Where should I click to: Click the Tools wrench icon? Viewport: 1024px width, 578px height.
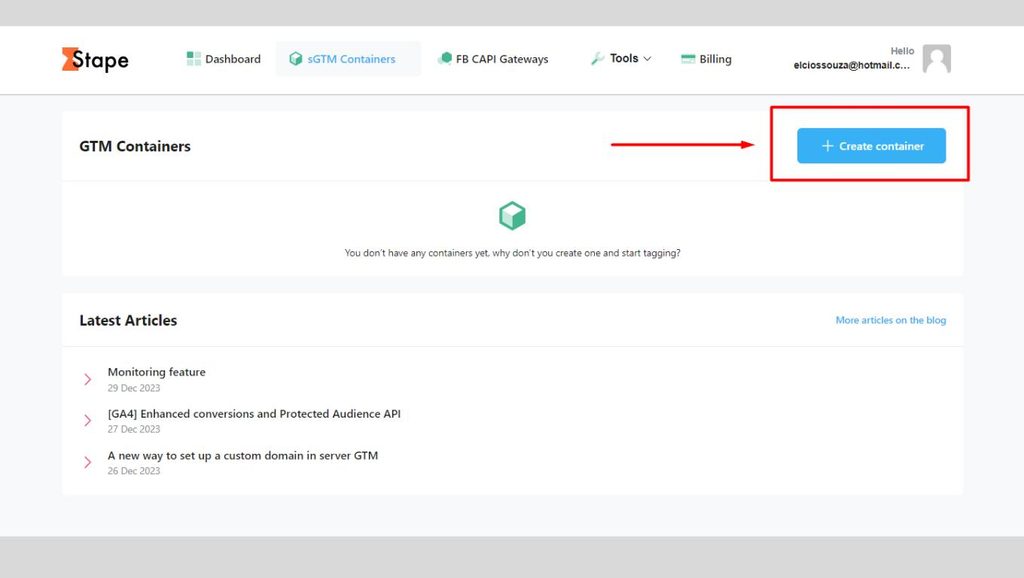(597, 59)
